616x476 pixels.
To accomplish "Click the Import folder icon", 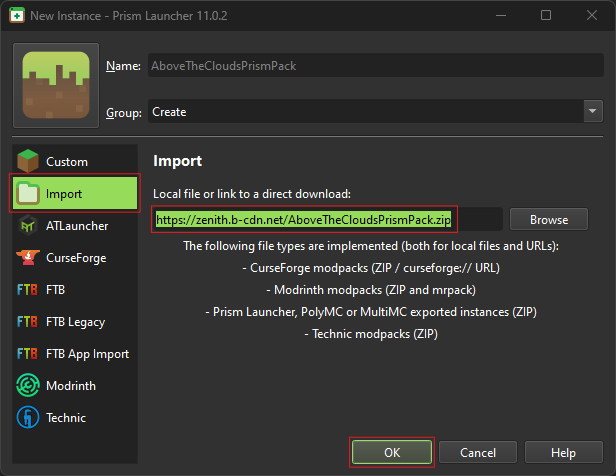I will click(x=28, y=194).
